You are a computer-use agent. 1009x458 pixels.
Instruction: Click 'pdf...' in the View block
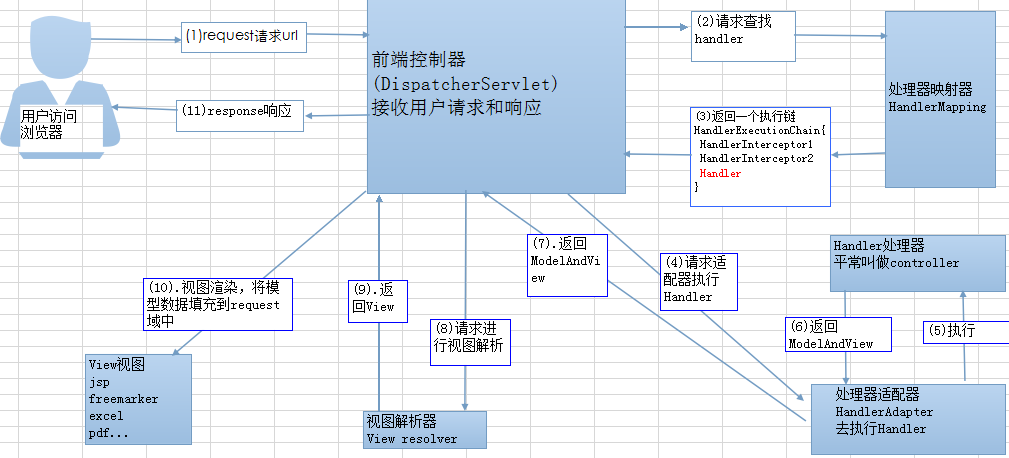point(109,433)
